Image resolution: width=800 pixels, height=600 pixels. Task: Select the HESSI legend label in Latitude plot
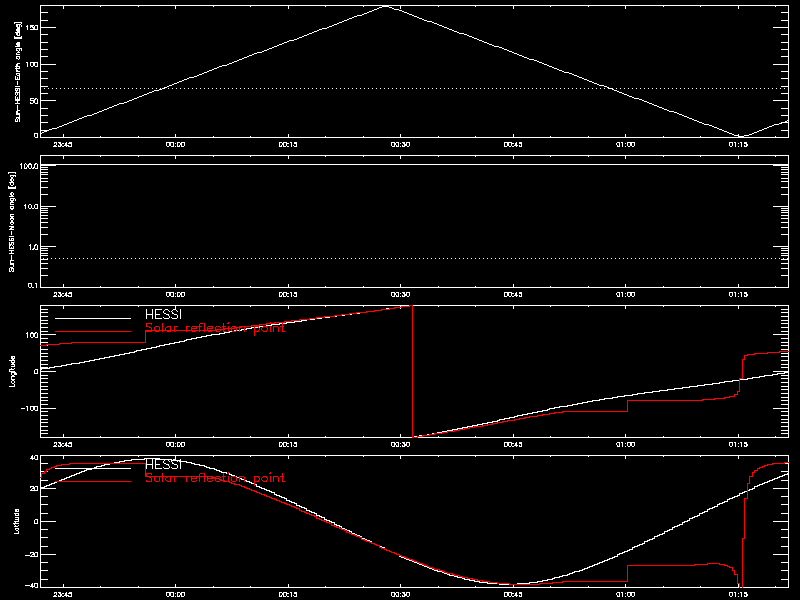163,464
